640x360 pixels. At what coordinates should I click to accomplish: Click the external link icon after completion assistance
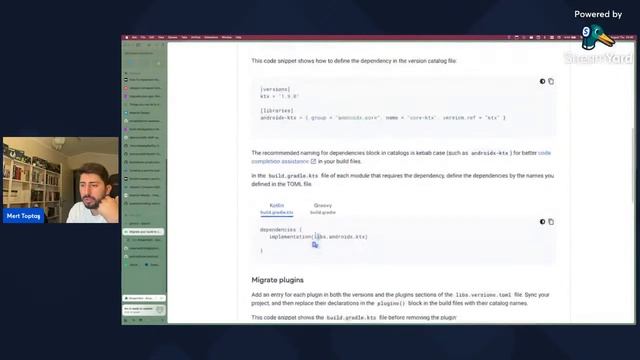coord(313,161)
